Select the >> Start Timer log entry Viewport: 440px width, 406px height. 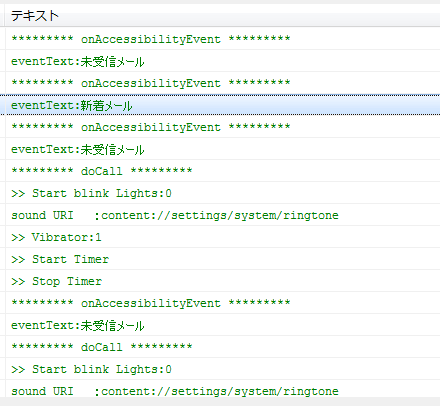click(223, 259)
